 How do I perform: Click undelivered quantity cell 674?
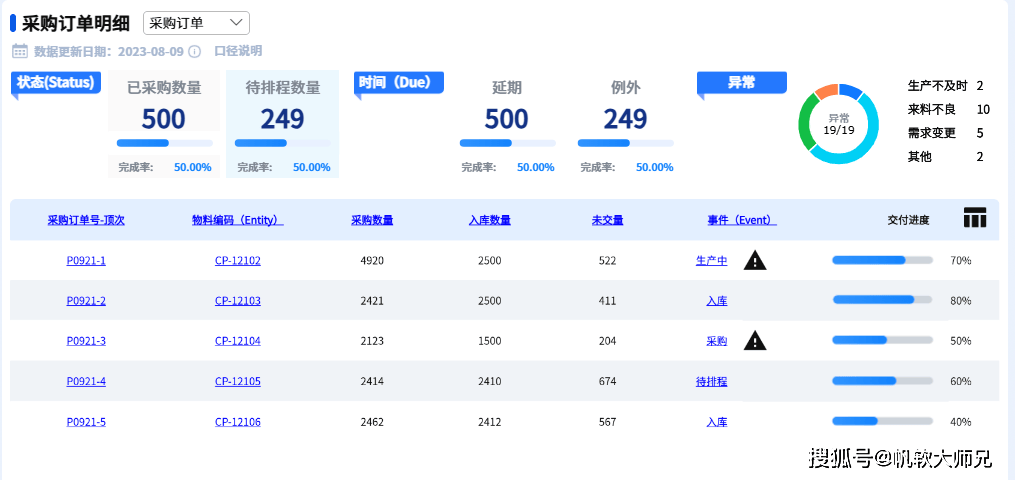(607, 382)
